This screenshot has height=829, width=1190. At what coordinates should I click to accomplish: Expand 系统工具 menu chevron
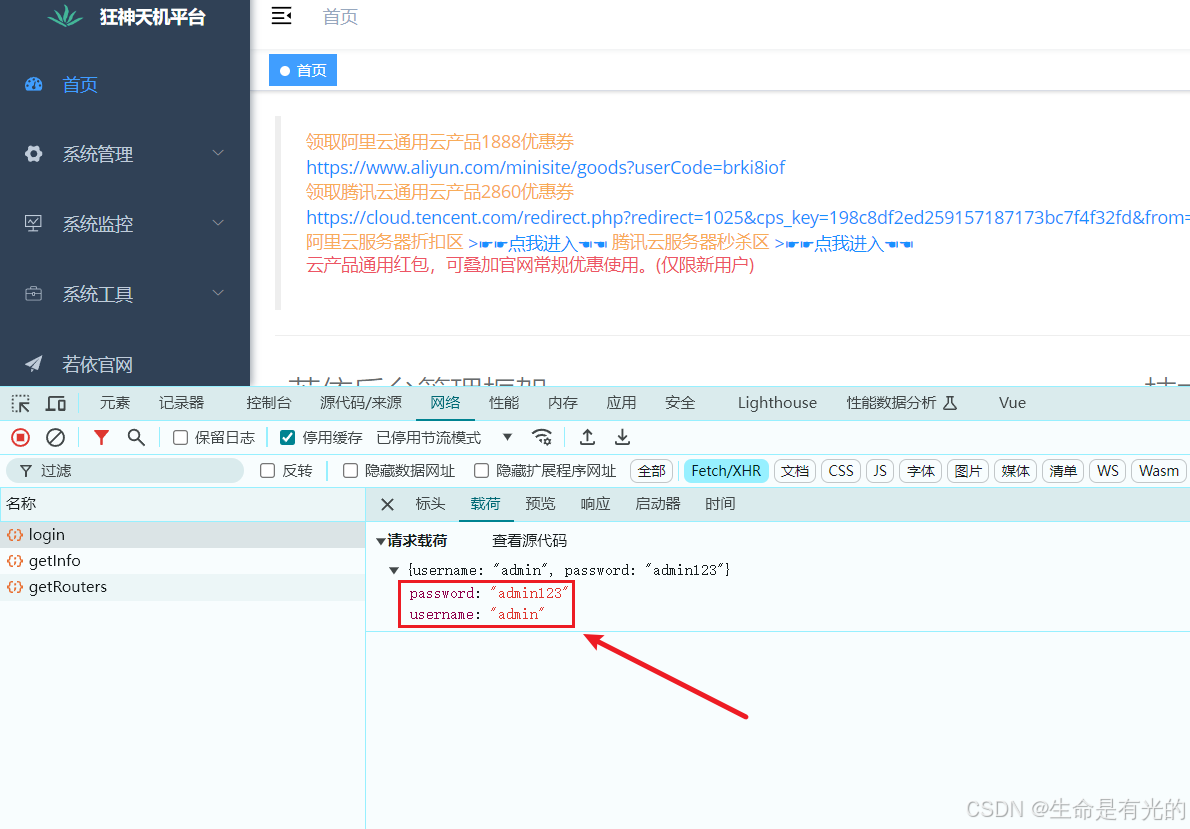point(218,293)
